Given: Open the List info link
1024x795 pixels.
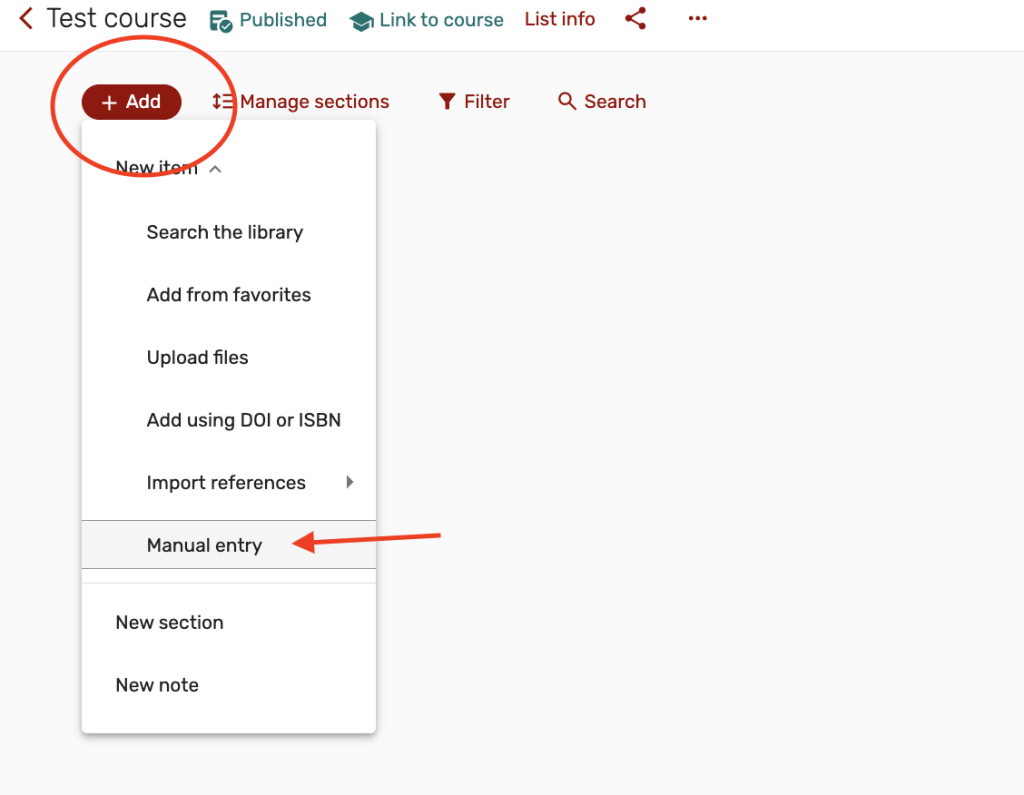Looking at the screenshot, I should [559, 19].
